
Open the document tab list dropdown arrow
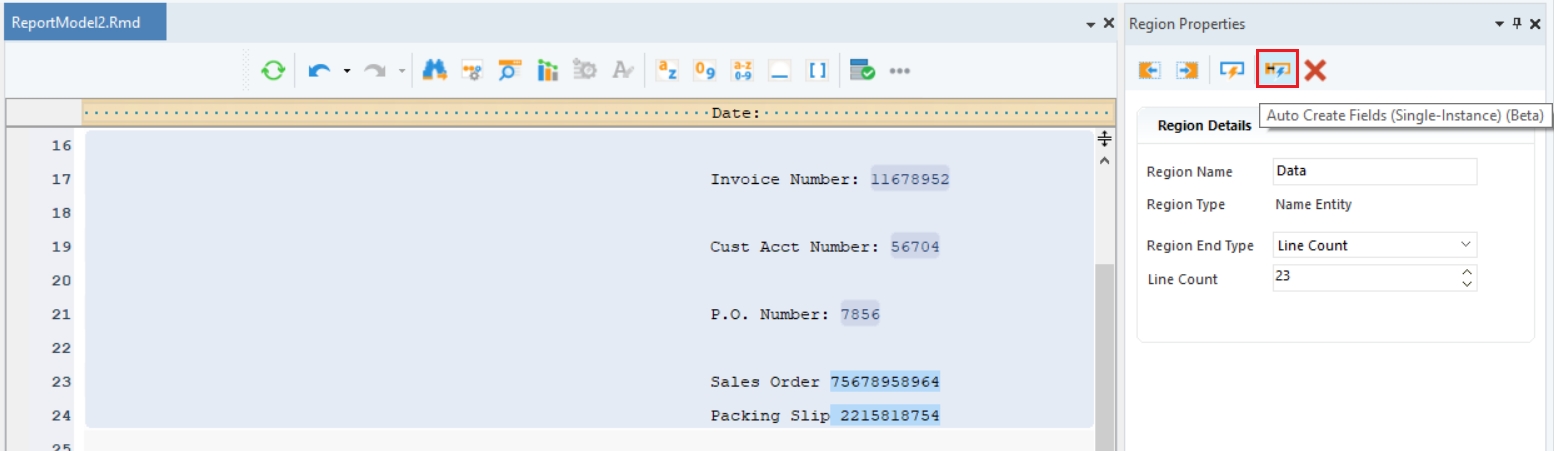[x=1091, y=24]
